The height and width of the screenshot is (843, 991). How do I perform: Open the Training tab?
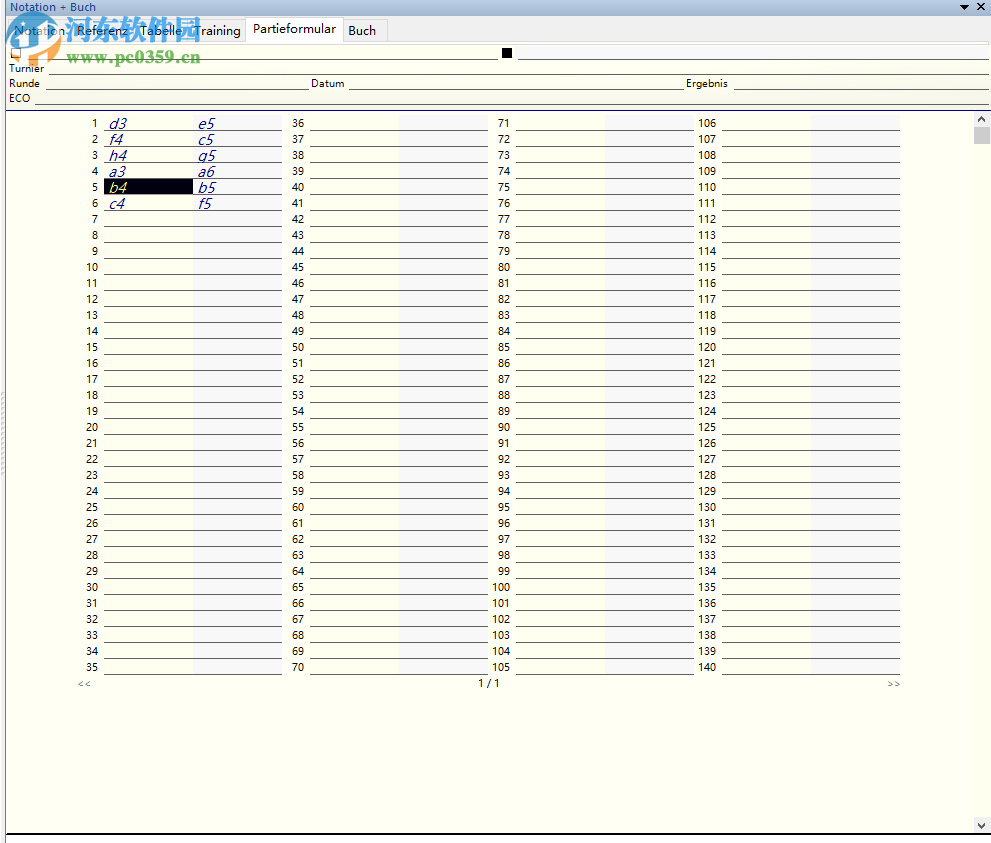pyautogui.click(x=217, y=31)
